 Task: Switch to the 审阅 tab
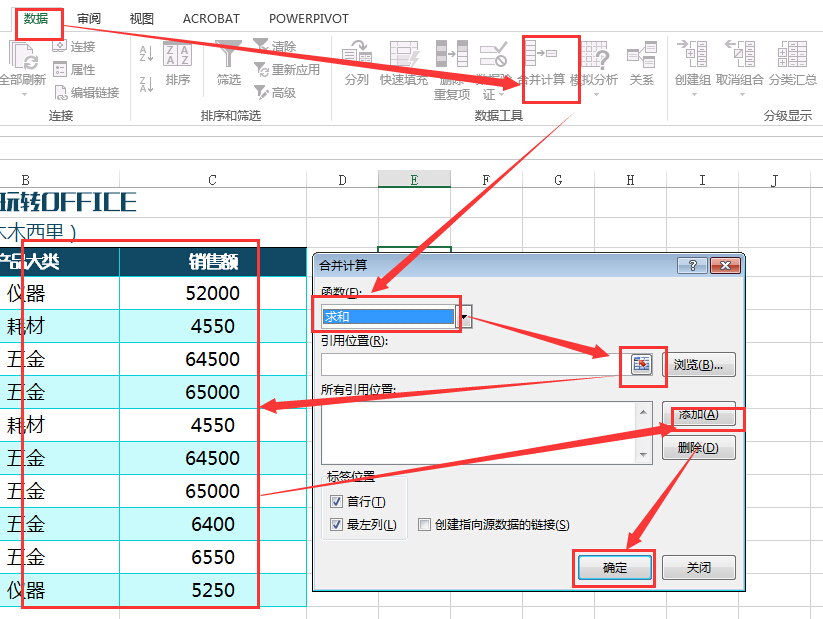point(89,19)
